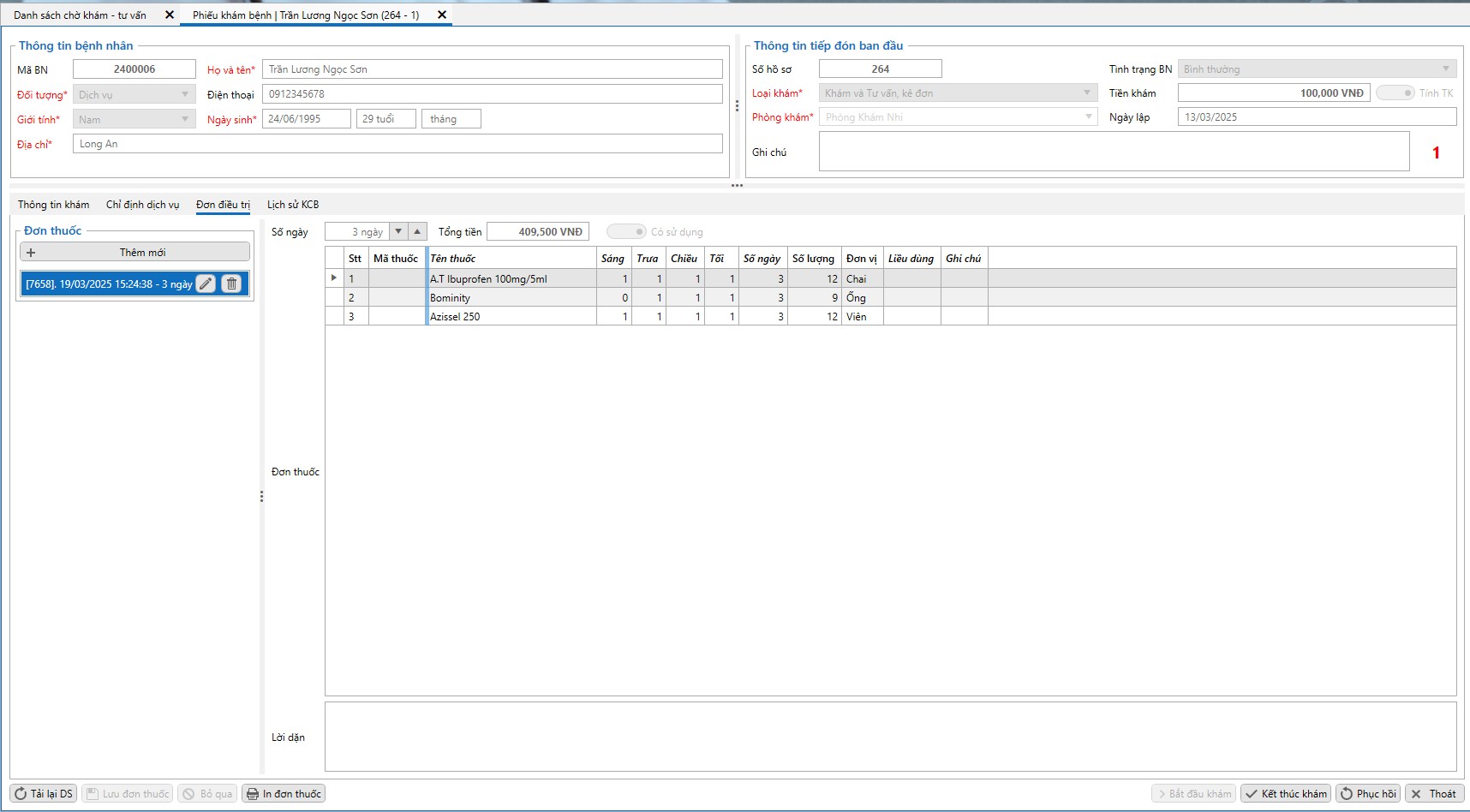This screenshot has height=812, width=1470.
Task: Click the Điện thoại input field
Action: [493, 93]
